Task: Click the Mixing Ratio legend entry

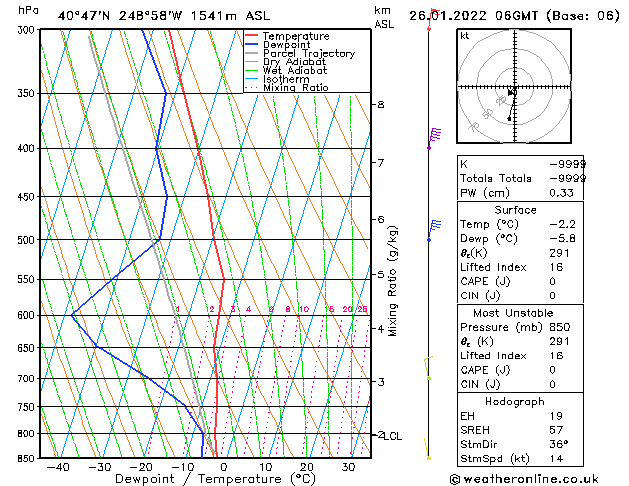Action: 296,87
